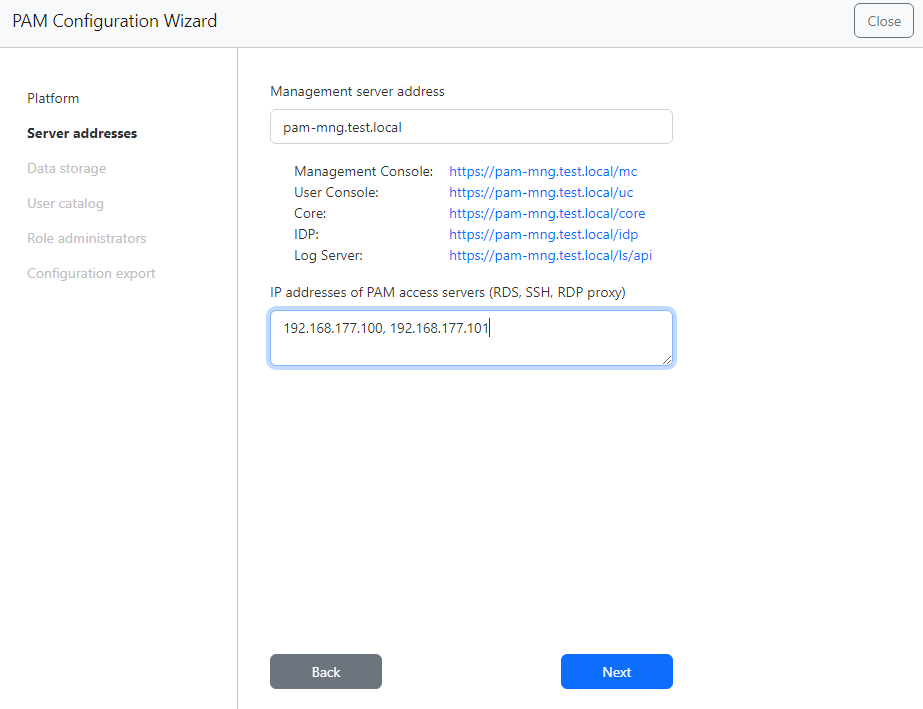Click the "IP addresses of PAM access servers" label
The width and height of the screenshot is (923, 709).
(448, 292)
